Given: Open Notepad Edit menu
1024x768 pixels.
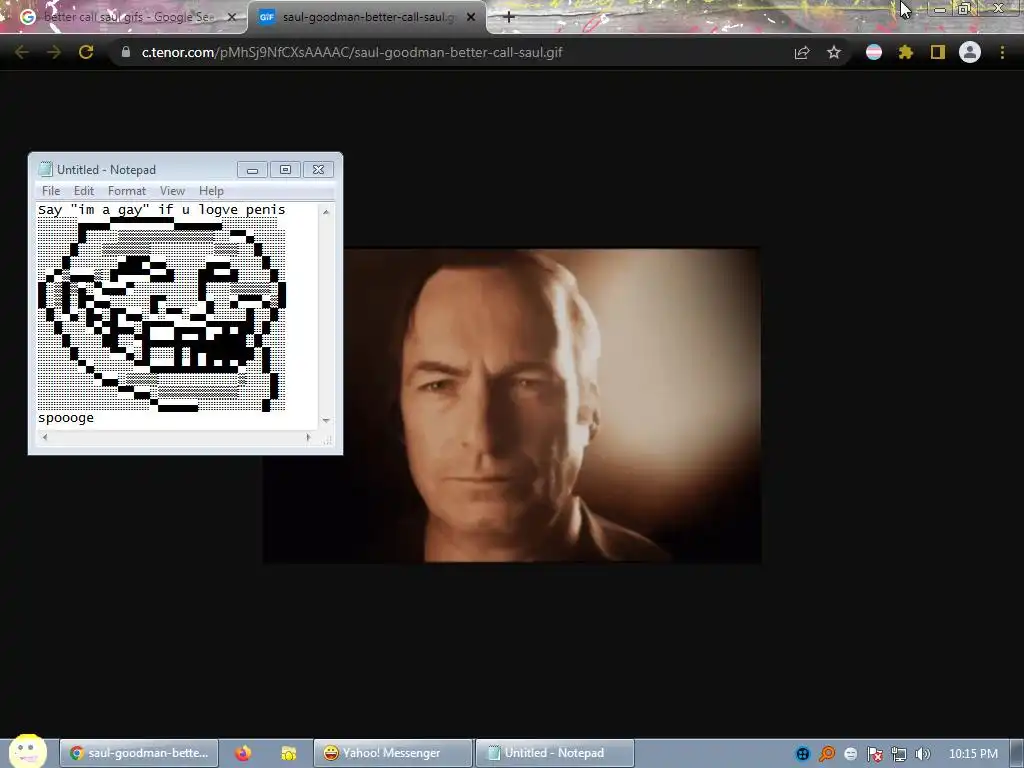Looking at the screenshot, I should pyautogui.click(x=84, y=191).
